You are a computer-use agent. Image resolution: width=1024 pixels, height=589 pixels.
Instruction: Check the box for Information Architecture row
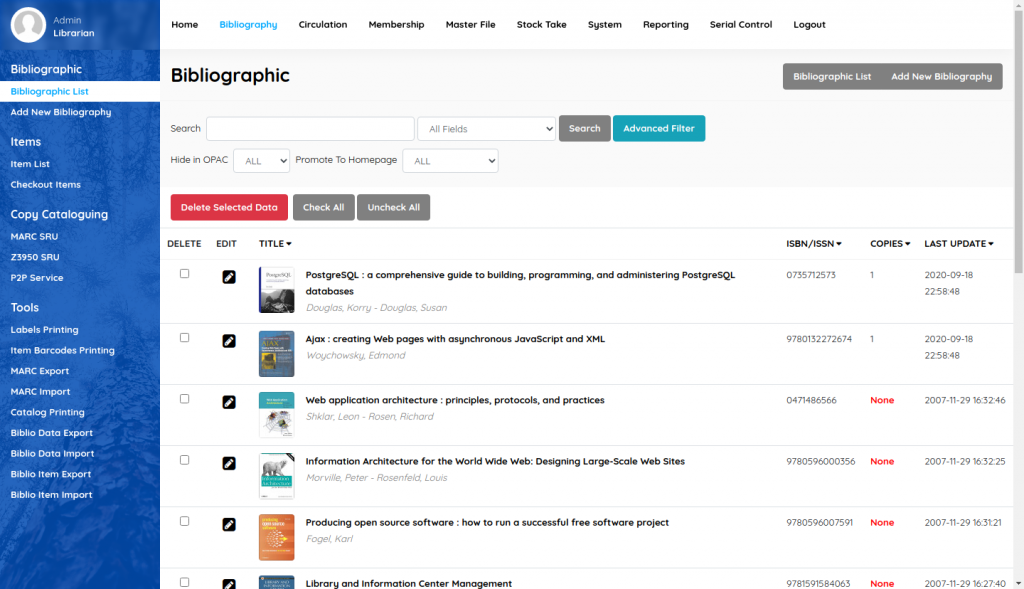point(184,460)
